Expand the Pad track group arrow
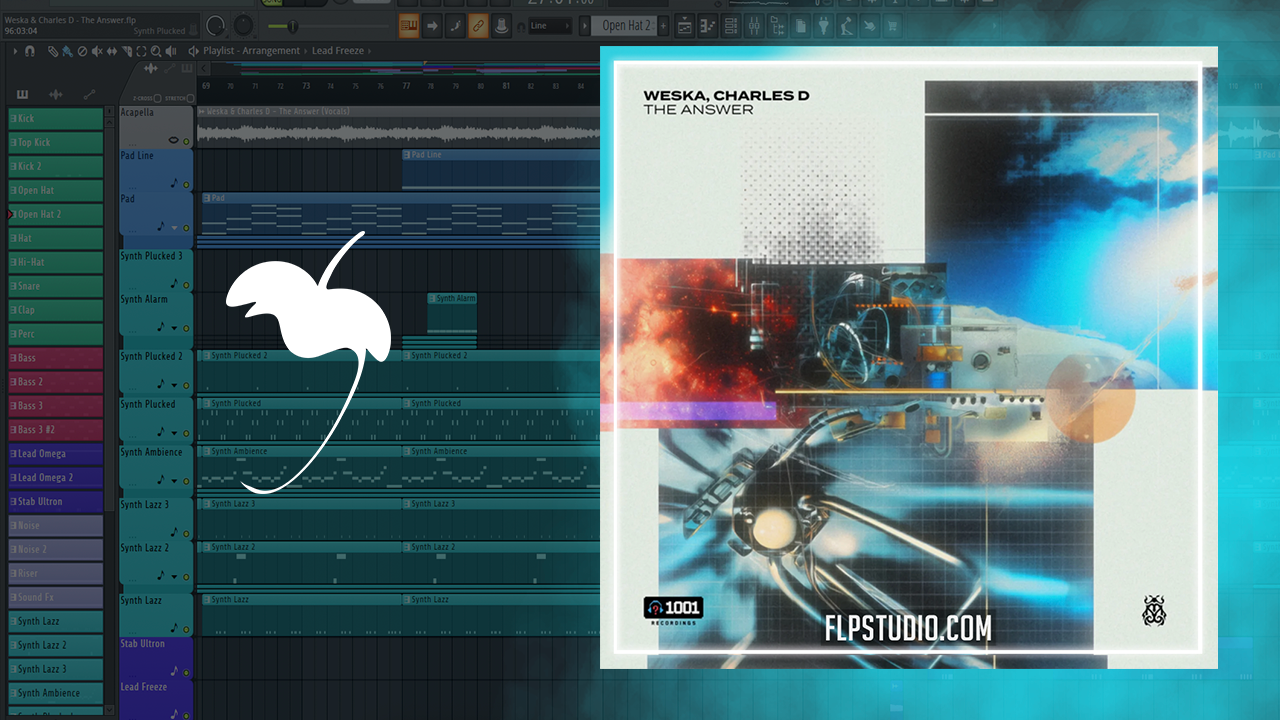Screen dimensions: 1280x720 pyautogui.click(x=174, y=228)
